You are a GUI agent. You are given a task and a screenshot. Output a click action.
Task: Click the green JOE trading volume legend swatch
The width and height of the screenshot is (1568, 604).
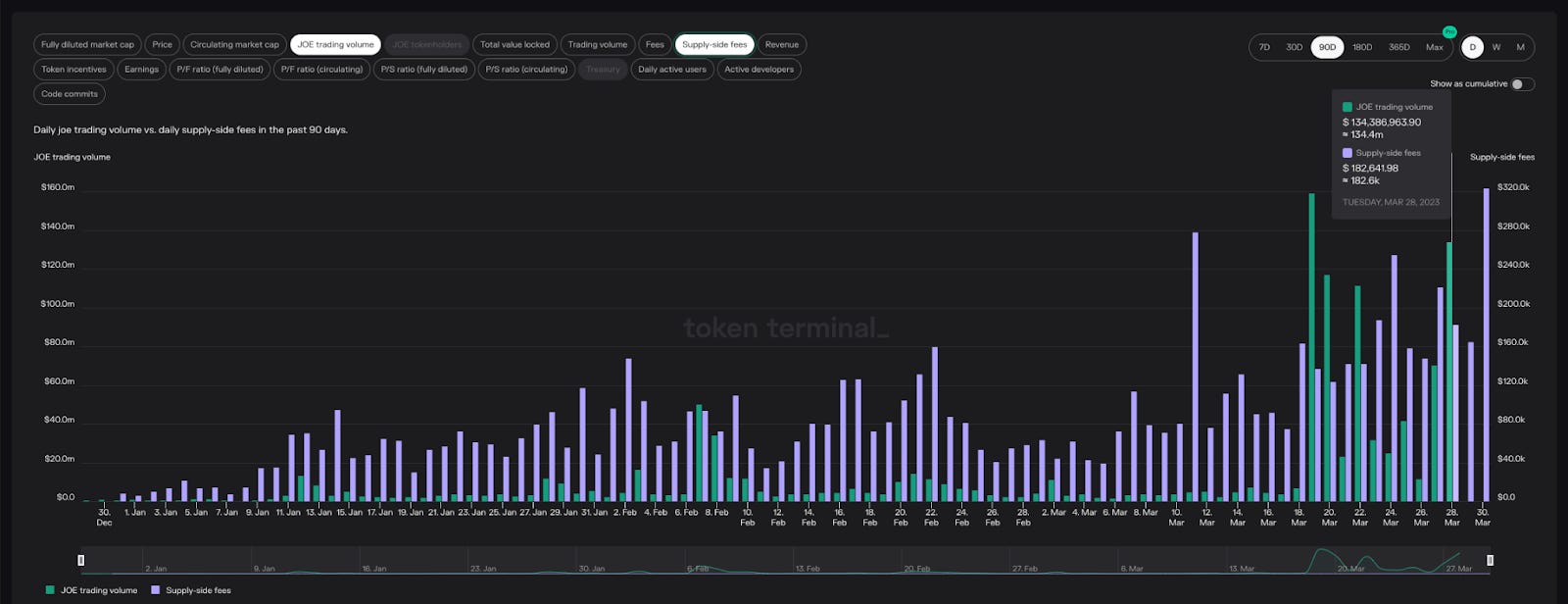[50, 590]
